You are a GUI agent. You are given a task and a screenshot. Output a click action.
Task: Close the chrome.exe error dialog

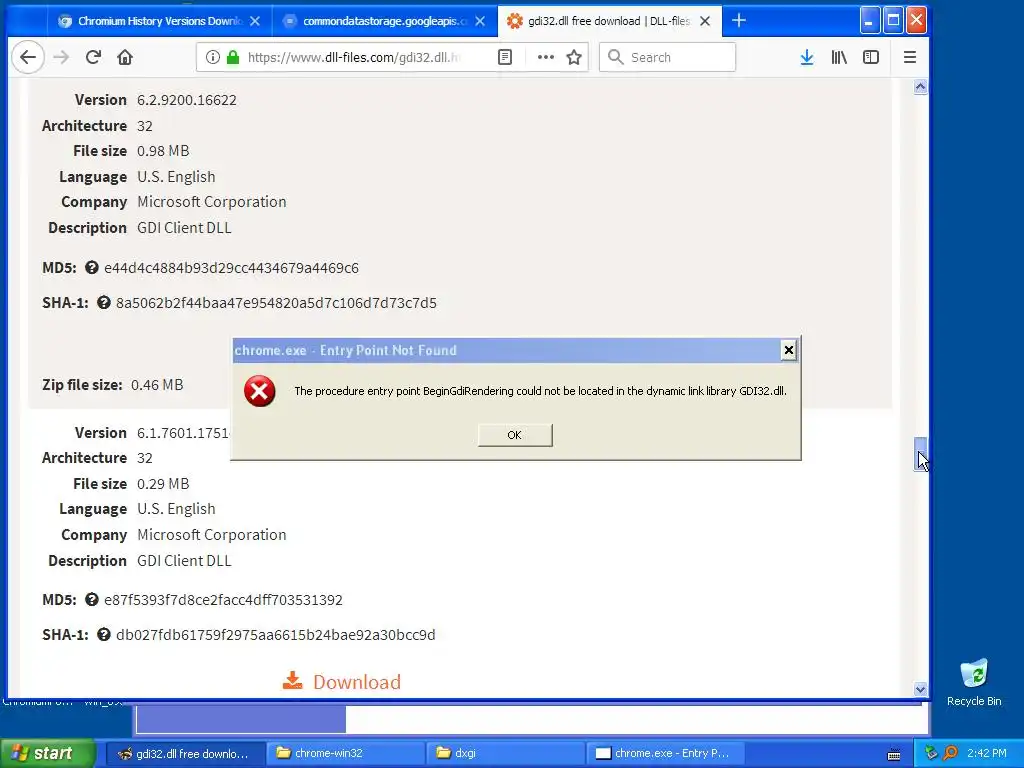[788, 351]
